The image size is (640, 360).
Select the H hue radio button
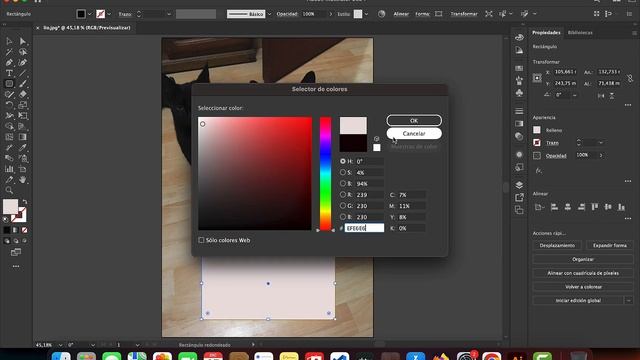(x=343, y=161)
